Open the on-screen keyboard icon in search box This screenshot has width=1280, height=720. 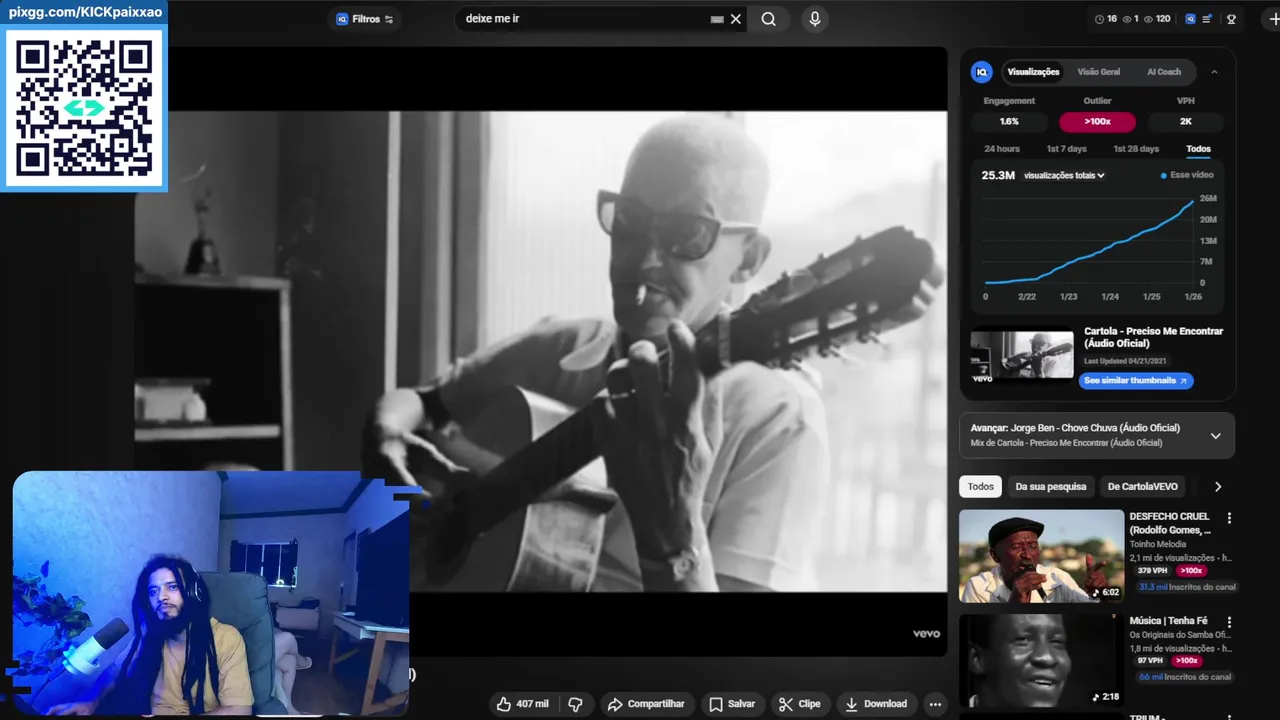tap(717, 19)
